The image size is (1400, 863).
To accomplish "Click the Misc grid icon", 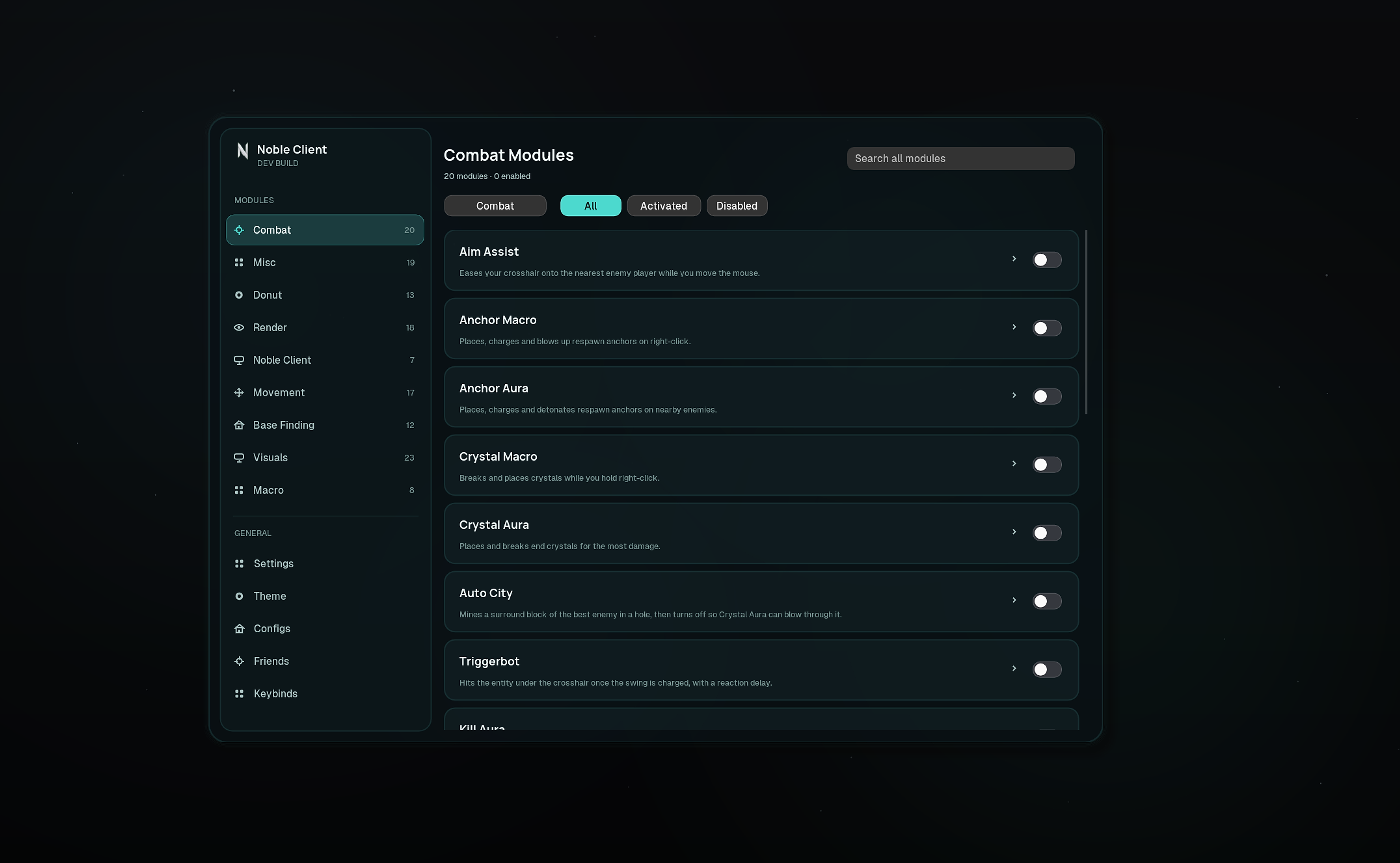I will point(239,262).
